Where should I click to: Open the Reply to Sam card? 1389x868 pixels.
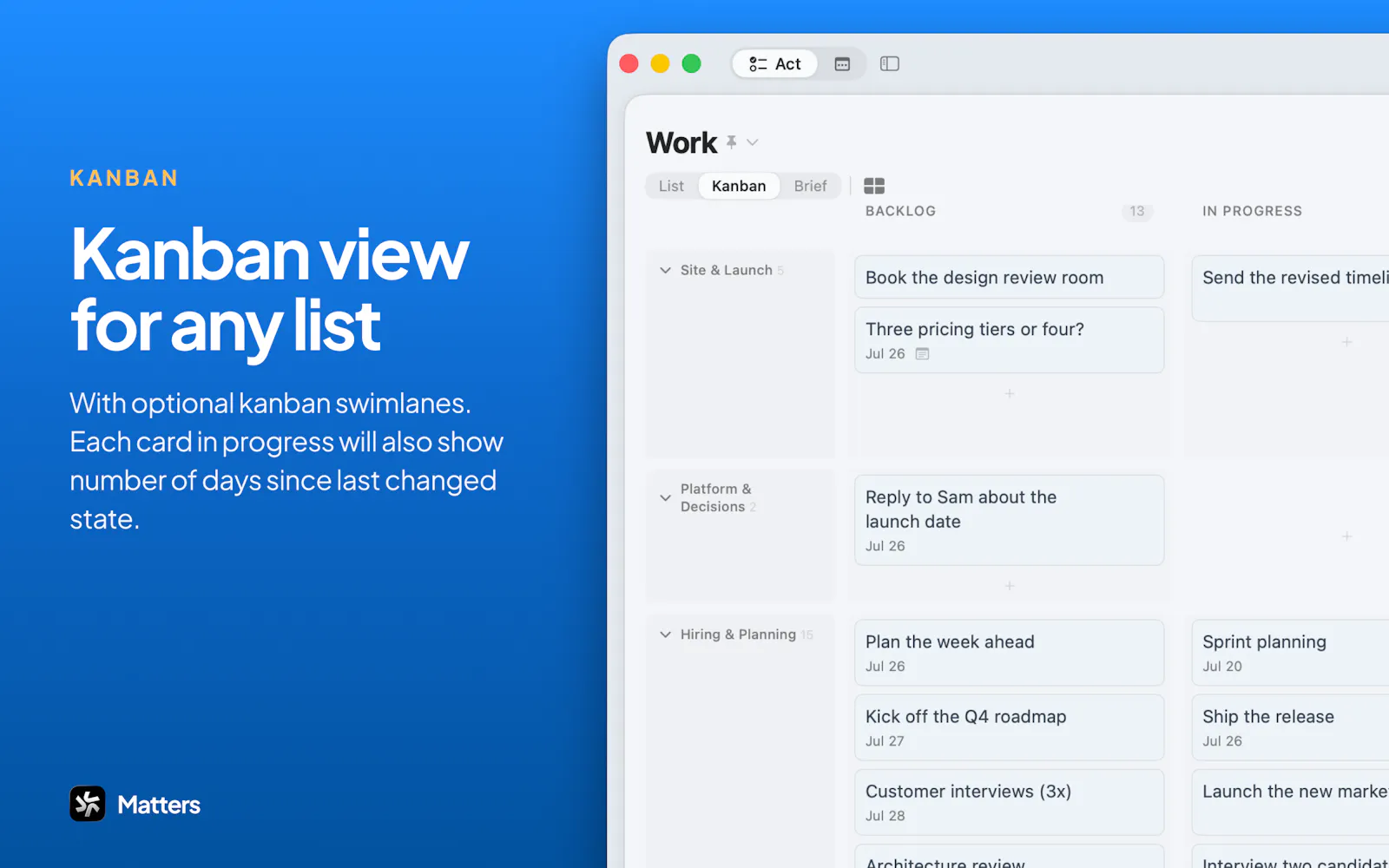(1009, 520)
